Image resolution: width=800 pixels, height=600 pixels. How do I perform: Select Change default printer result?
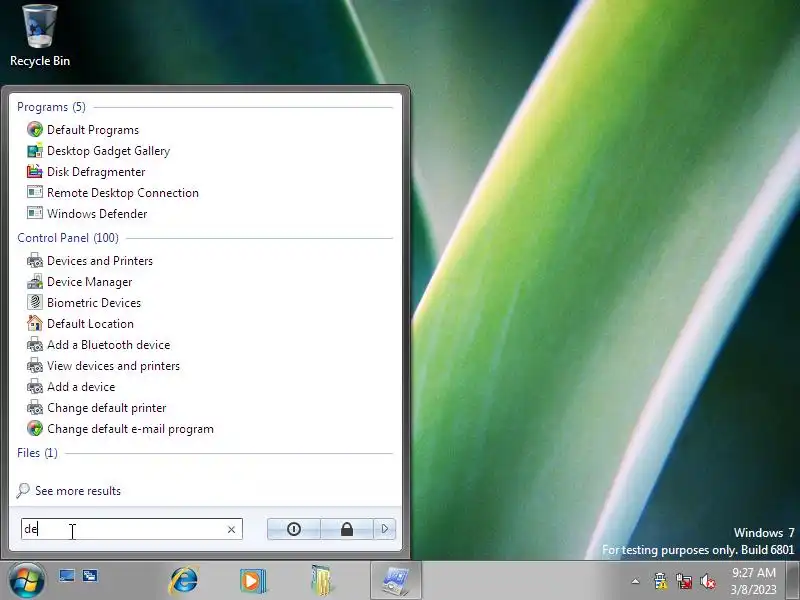tap(107, 407)
